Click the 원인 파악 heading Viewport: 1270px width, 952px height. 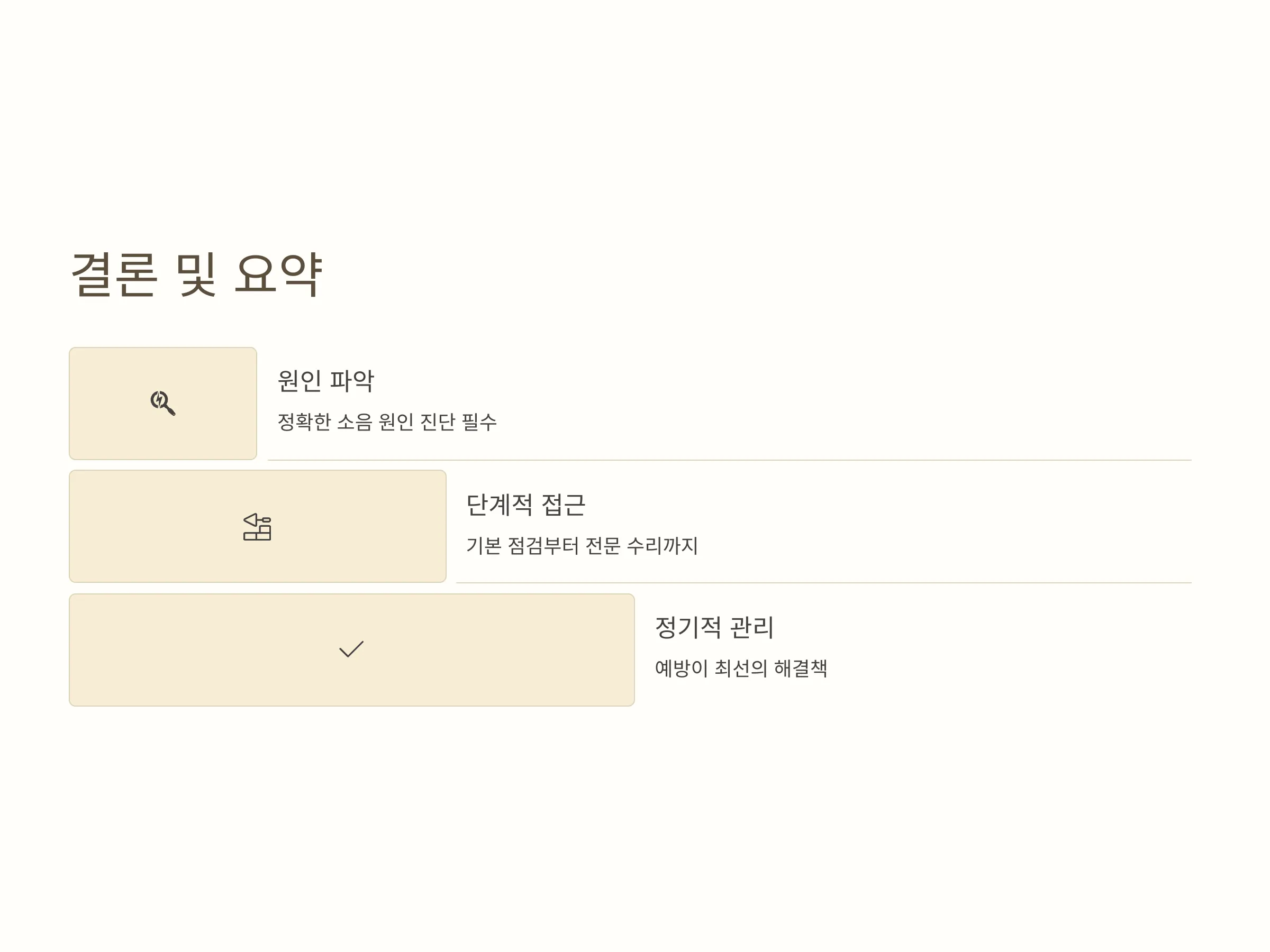tap(325, 381)
